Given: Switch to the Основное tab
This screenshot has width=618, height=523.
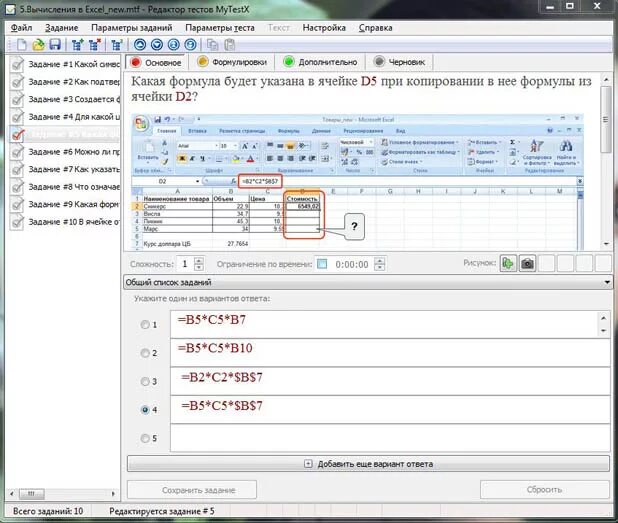Looking at the screenshot, I should (156, 62).
